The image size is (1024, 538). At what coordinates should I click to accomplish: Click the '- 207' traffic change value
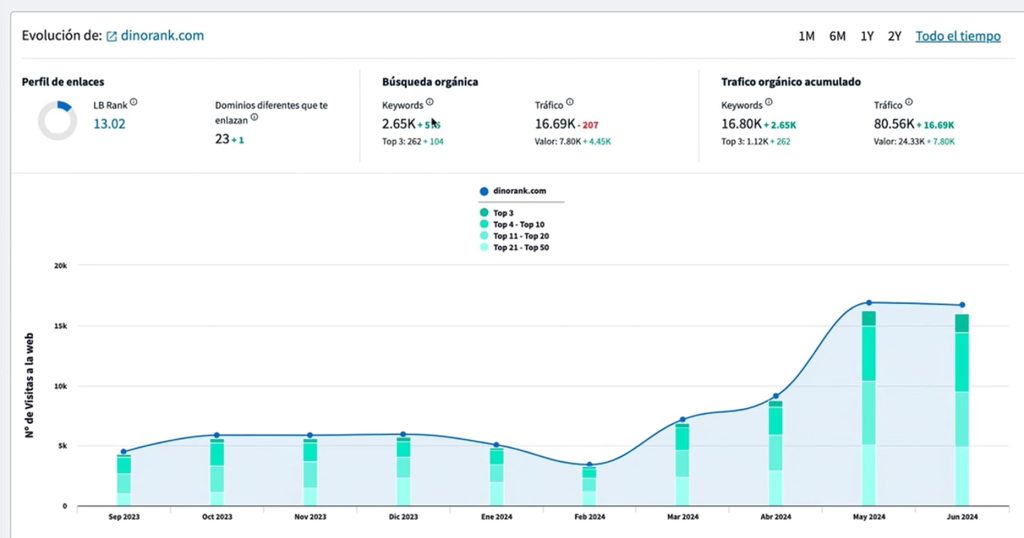[588, 125]
